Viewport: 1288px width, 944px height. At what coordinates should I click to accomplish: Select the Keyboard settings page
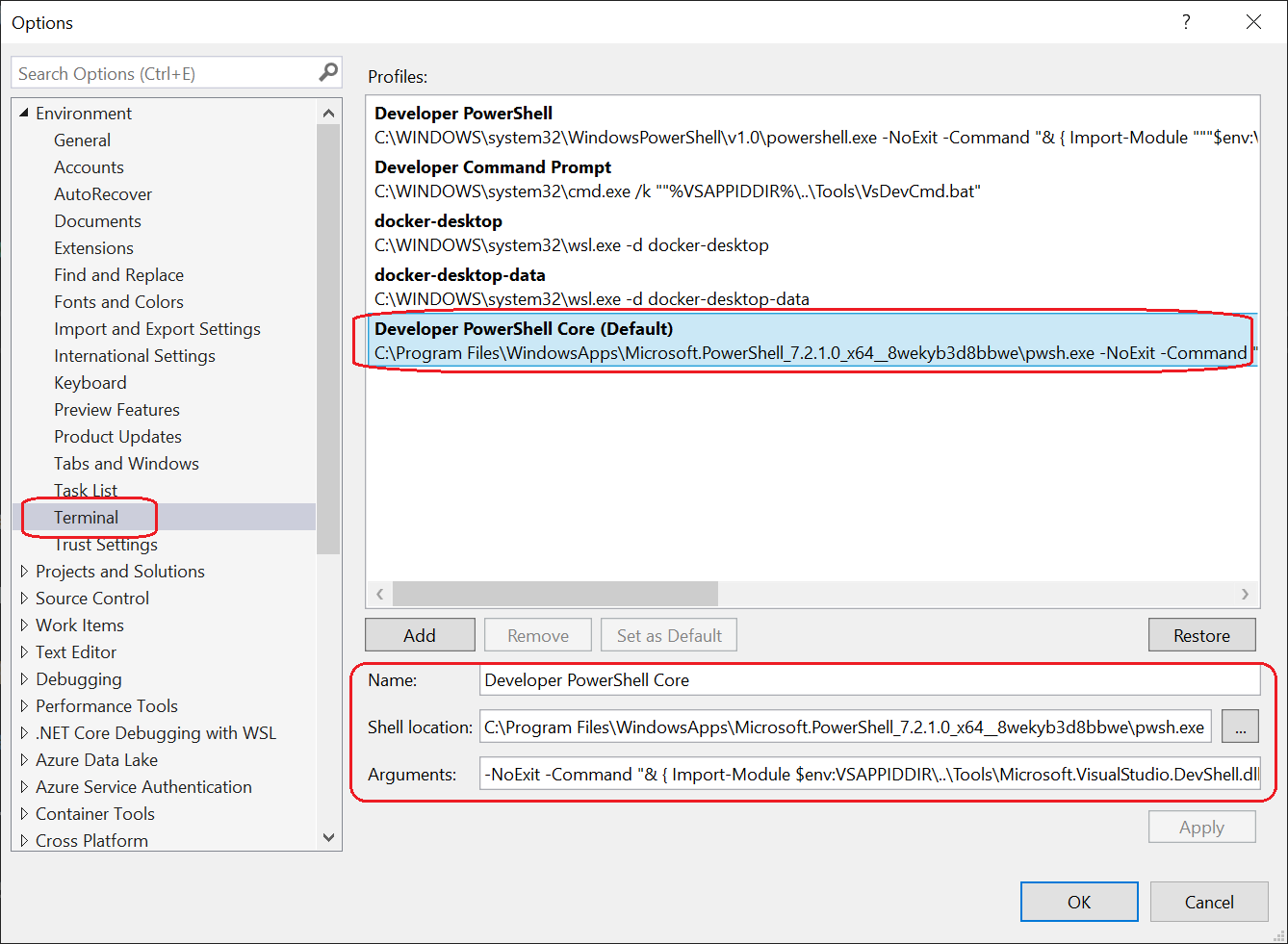(x=90, y=382)
